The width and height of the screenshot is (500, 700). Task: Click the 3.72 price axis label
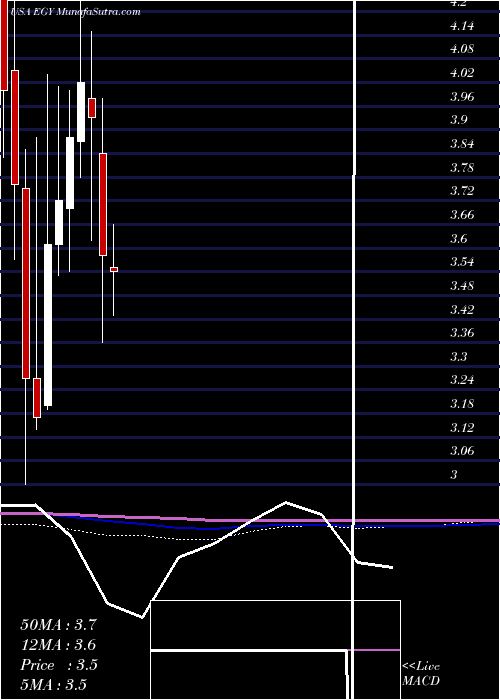coord(462,191)
